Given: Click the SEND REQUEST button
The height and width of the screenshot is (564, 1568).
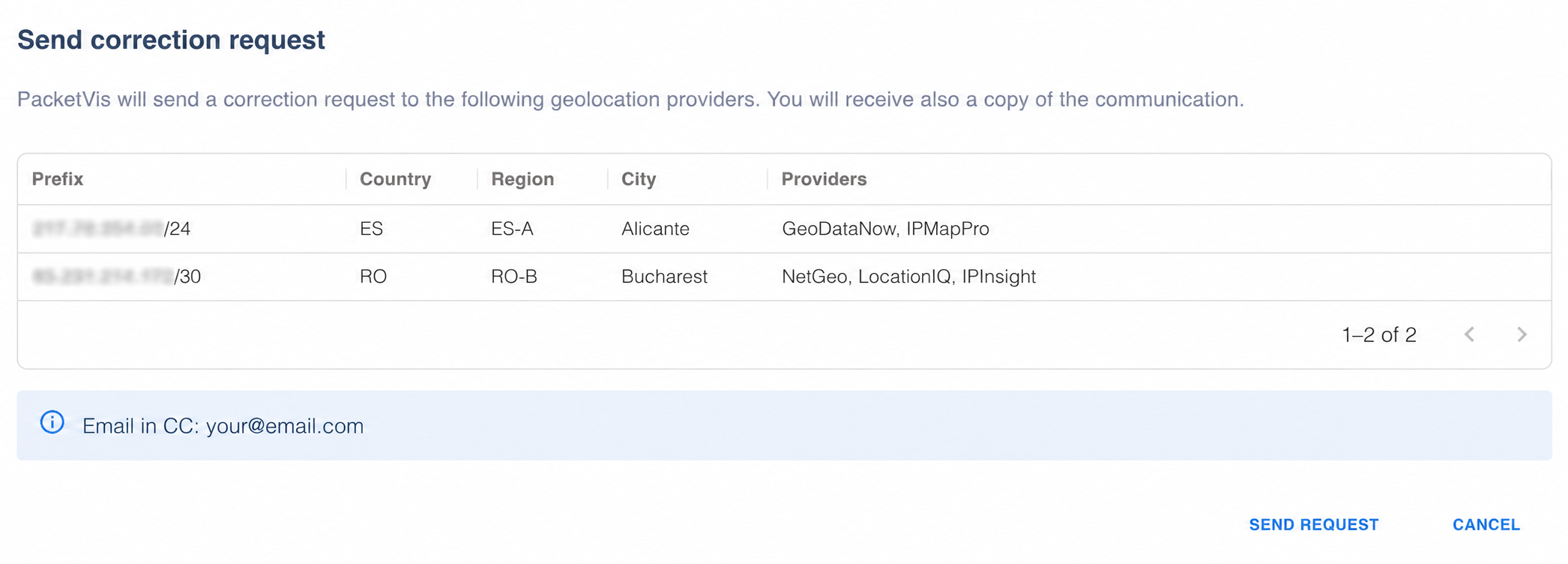Looking at the screenshot, I should tap(1313, 525).
